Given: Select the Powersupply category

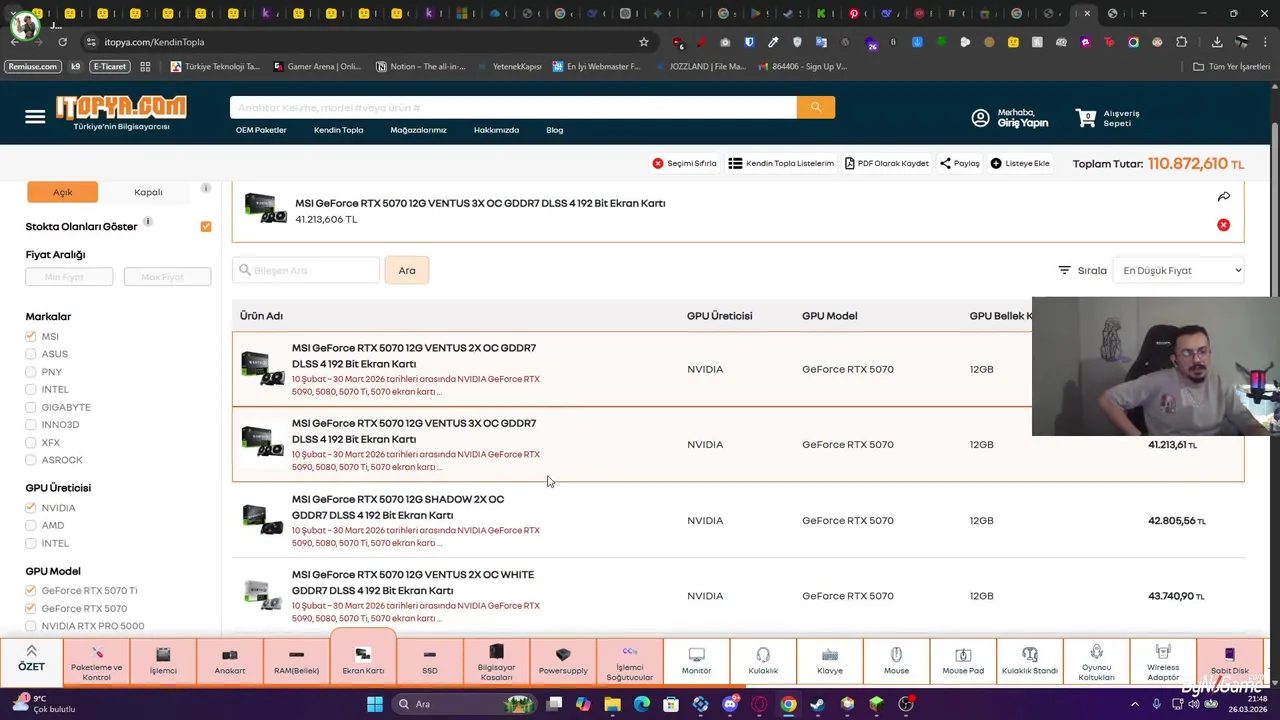Looking at the screenshot, I should coord(563,660).
